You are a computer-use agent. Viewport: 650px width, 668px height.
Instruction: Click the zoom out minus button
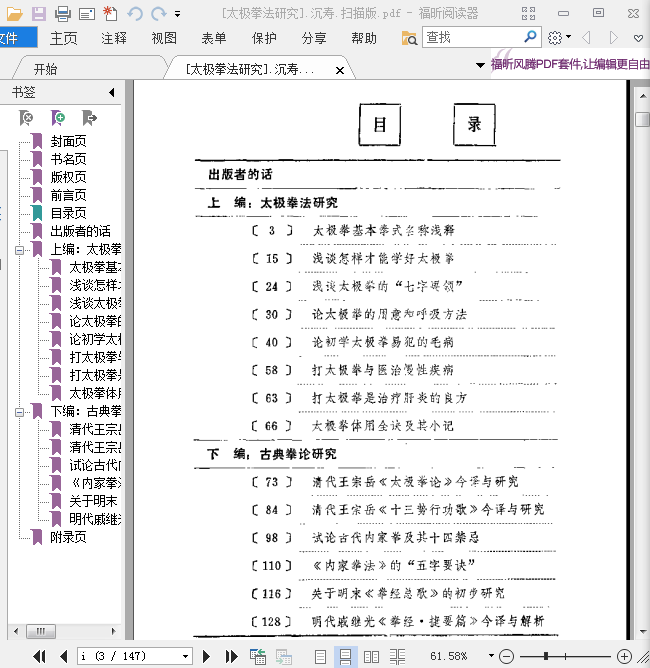coord(506,656)
